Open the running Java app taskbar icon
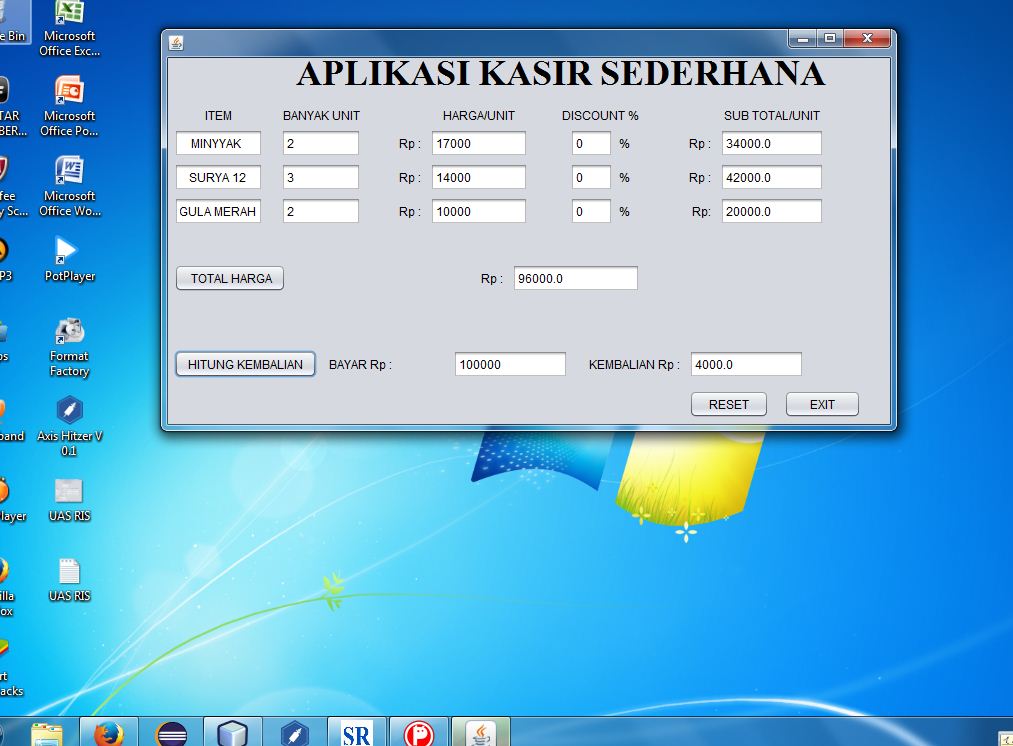The image size is (1013, 746). [x=480, y=731]
